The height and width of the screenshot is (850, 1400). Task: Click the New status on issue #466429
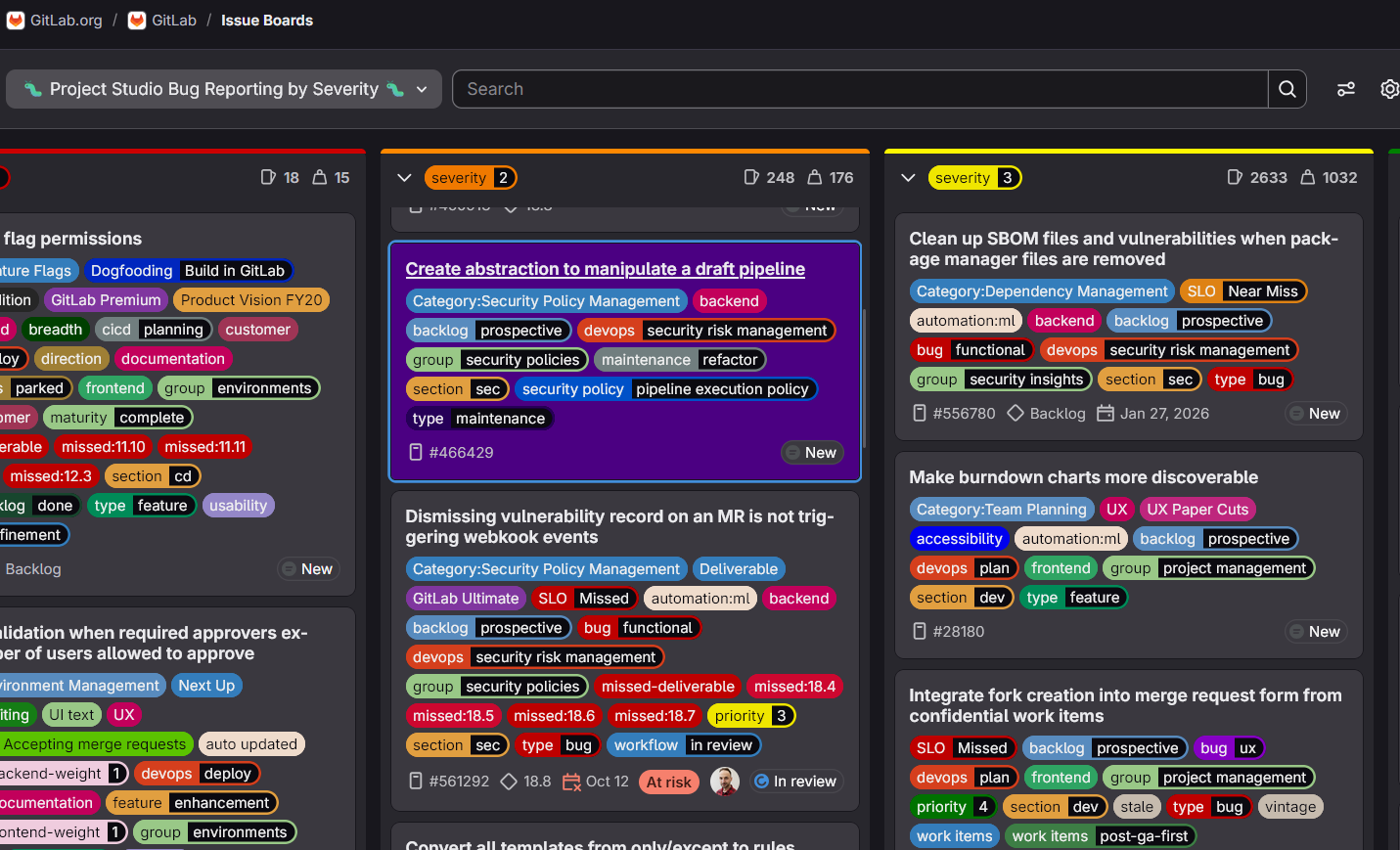pos(812,452)
